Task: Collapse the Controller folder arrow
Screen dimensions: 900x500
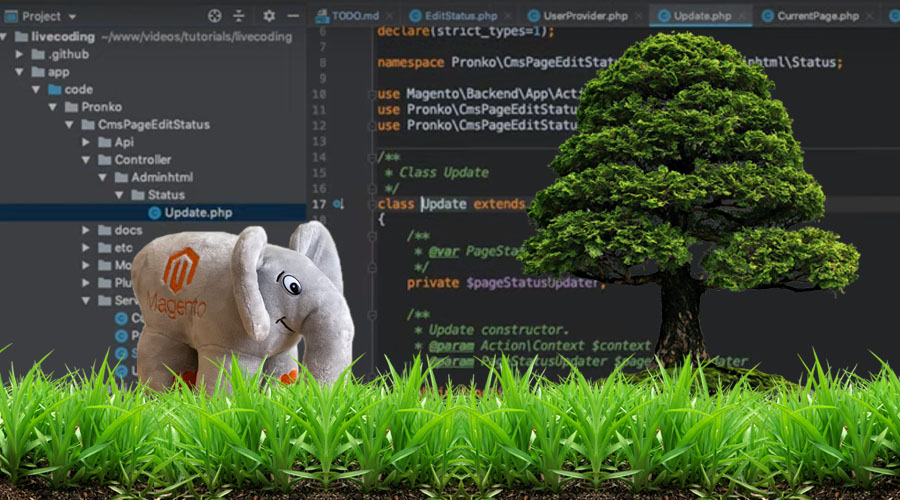Action: click(x=86, y=160)
